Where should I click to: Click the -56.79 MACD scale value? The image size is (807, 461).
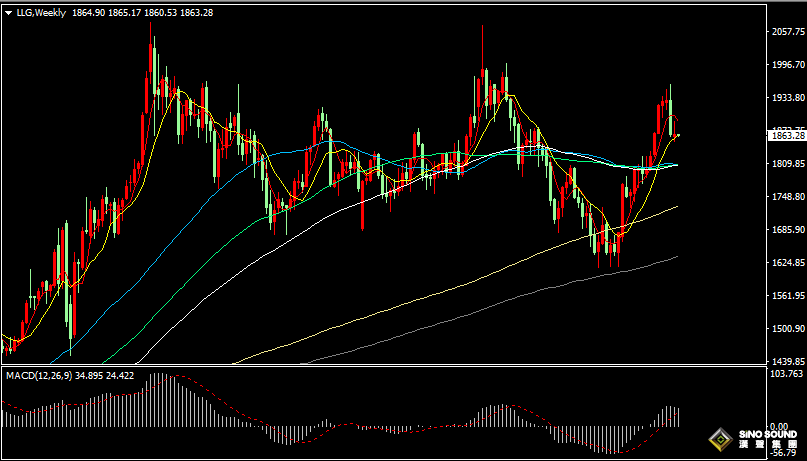785,453
